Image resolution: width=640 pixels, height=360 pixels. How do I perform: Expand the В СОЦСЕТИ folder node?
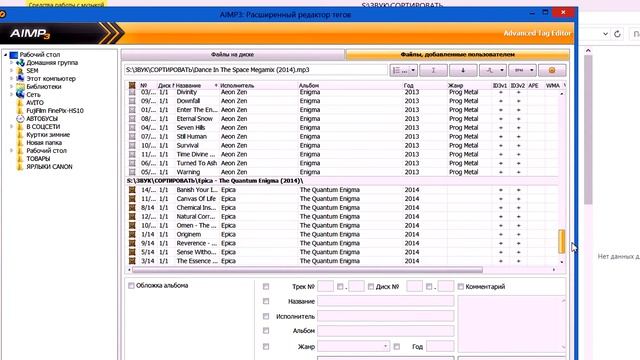(11, 127)
